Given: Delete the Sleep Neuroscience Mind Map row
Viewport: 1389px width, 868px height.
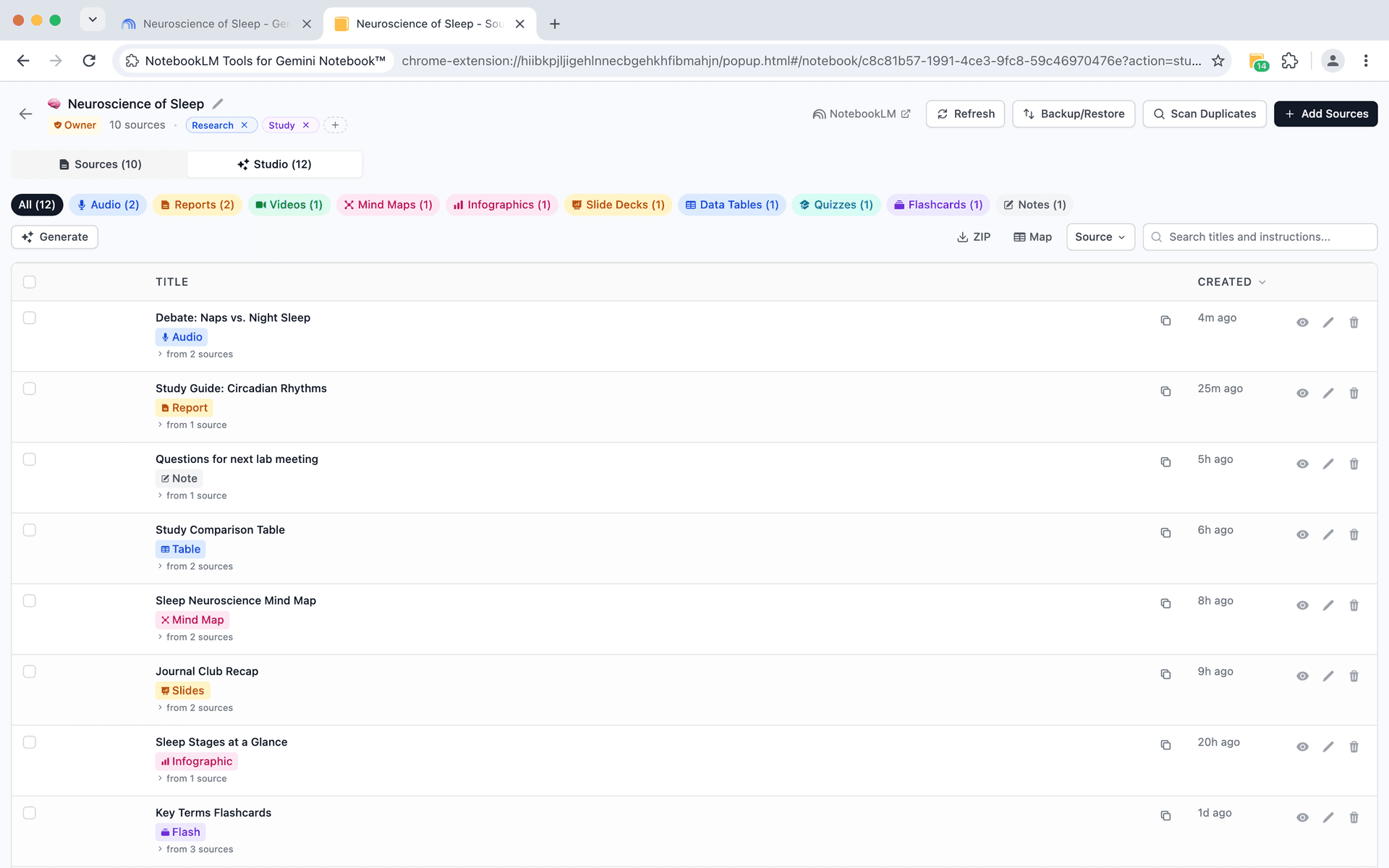Looking at the screenshot, I should (1354, 605).
